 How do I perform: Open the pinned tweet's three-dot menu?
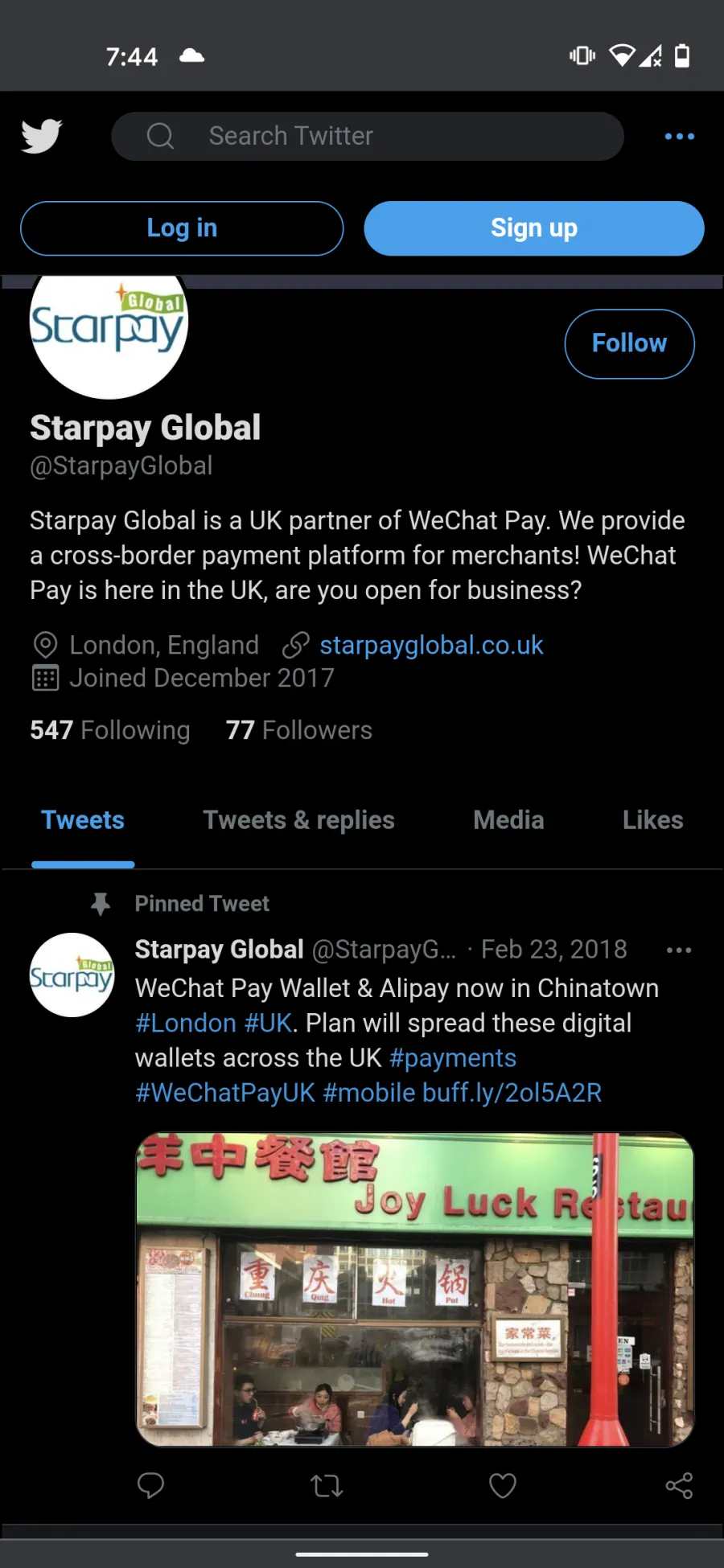coord(679,950)
